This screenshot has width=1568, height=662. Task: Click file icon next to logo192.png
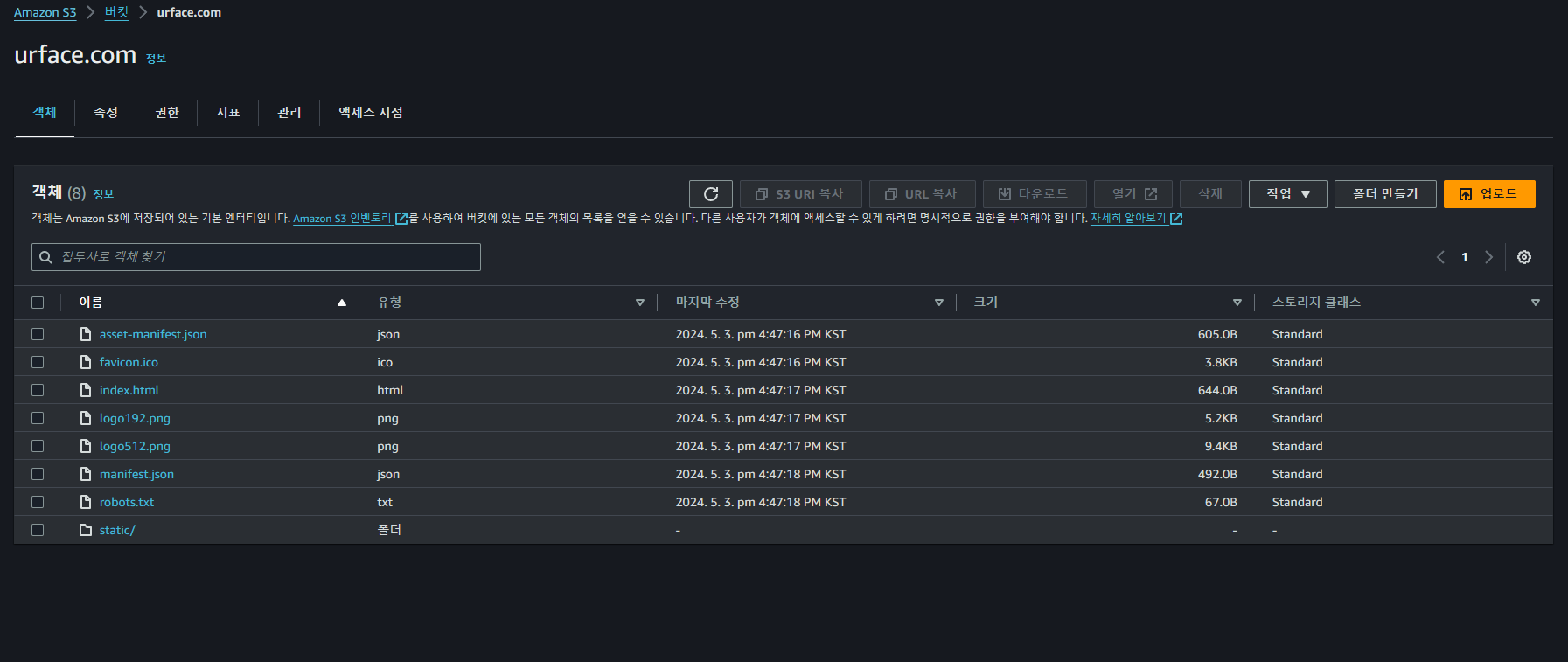click(x=86, y=418)
